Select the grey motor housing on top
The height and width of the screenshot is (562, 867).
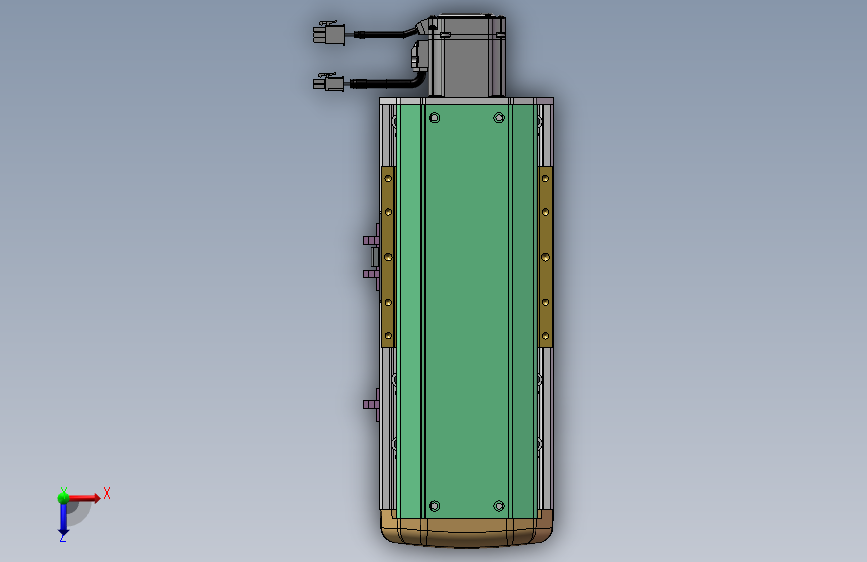click(x=467, y=56)
